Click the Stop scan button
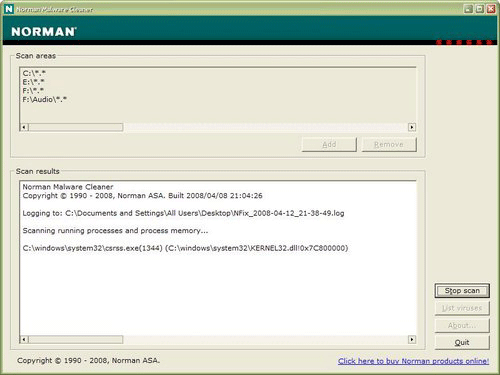500x375 pixels. click(462, 291)
